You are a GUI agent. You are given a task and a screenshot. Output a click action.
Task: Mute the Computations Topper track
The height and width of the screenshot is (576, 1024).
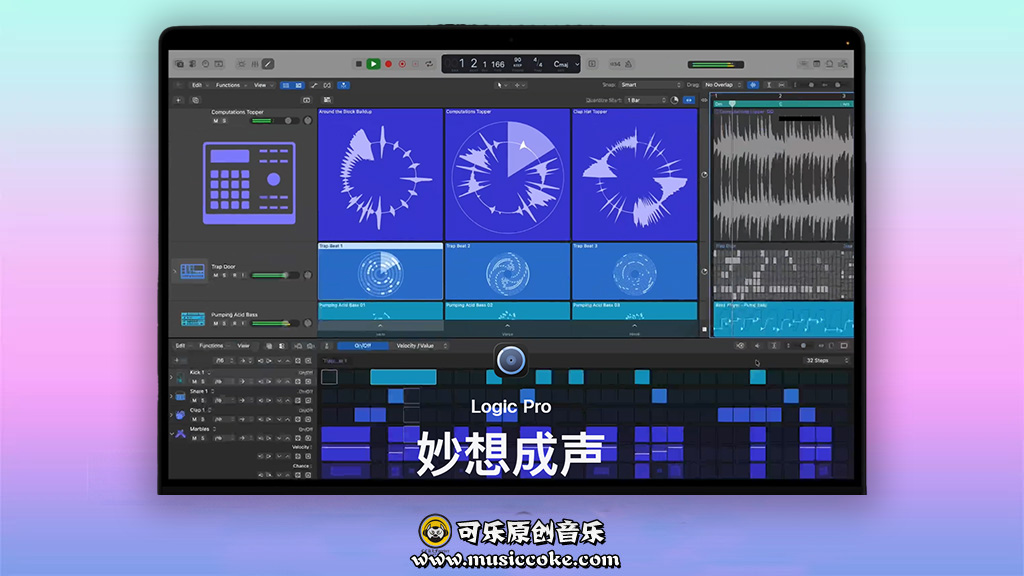tap(215, 120)
